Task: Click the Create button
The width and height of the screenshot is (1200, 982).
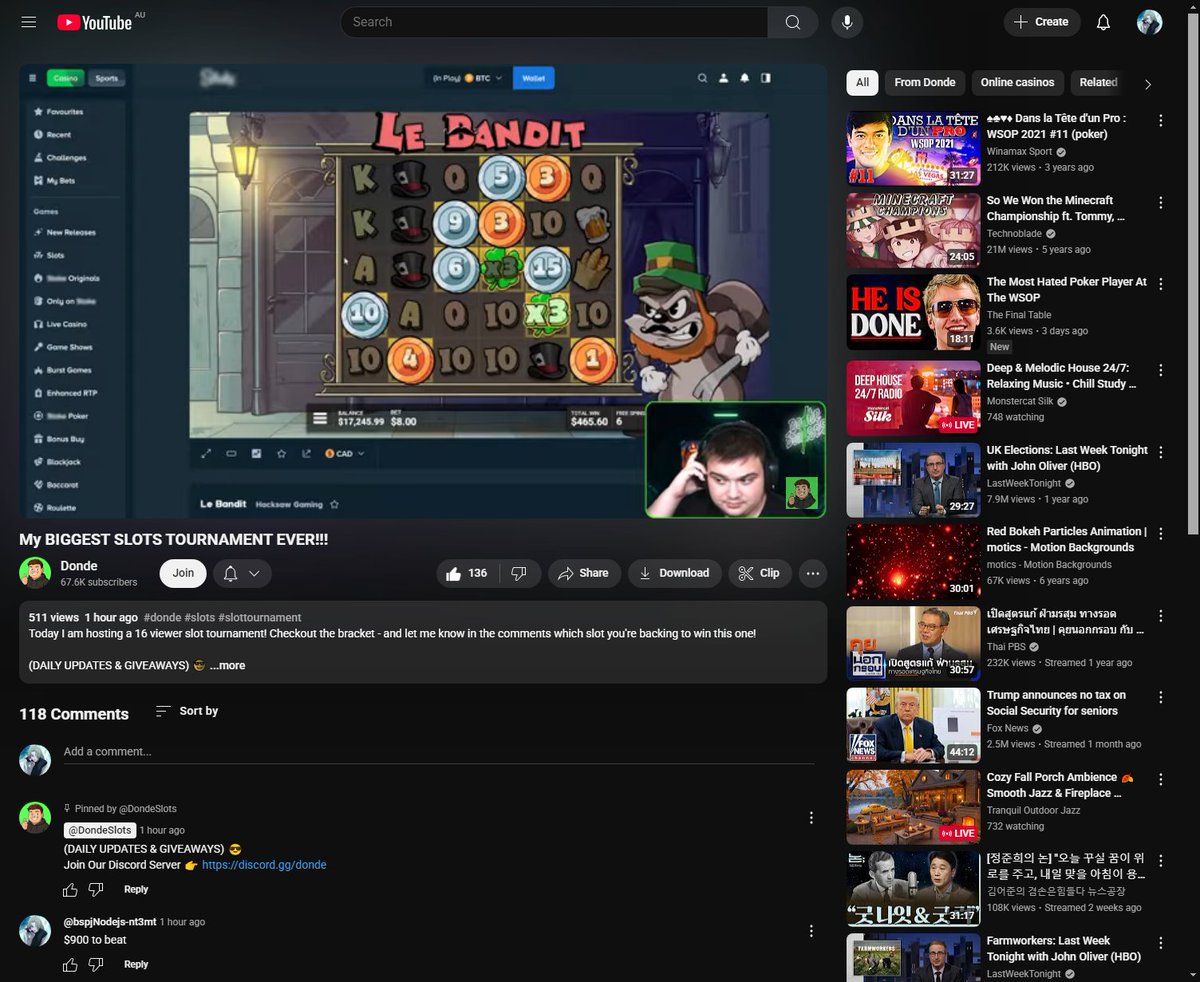Action: [x=1042, y=22]
